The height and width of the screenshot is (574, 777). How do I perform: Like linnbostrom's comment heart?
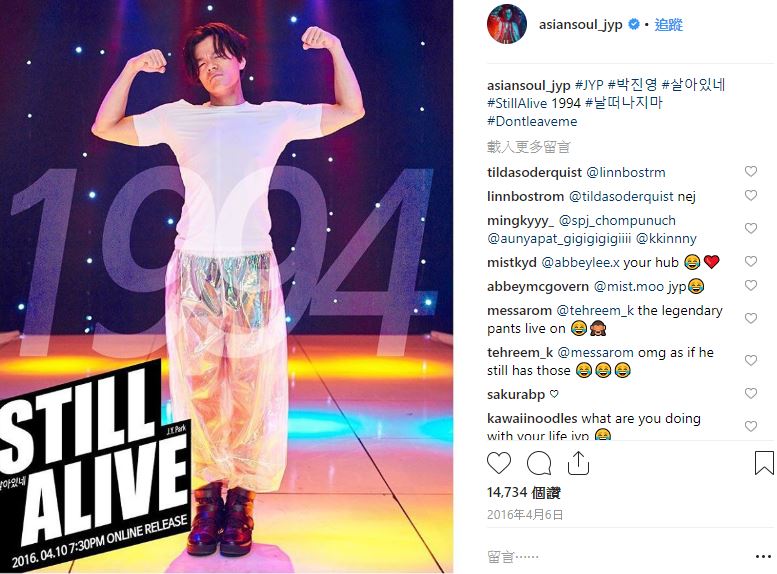point(751,195)
